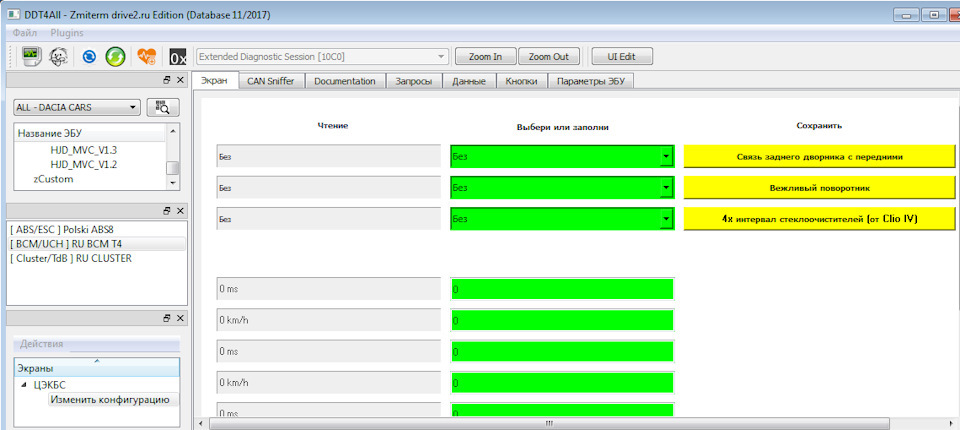Click the monitor diagnostic screen icon
960x430 pixels.
[31, 56]
